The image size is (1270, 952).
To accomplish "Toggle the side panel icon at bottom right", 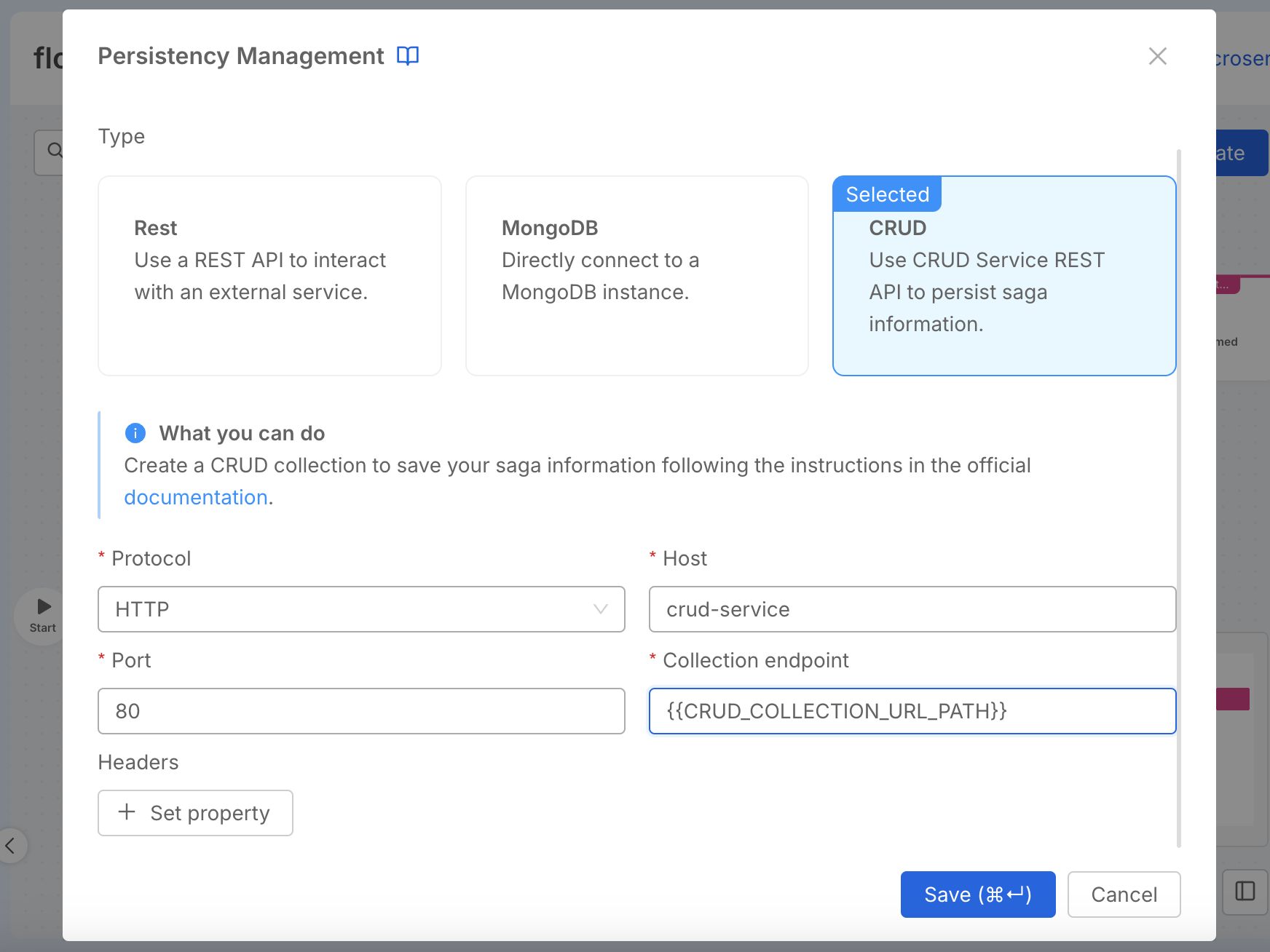I will coord(1245,891).
